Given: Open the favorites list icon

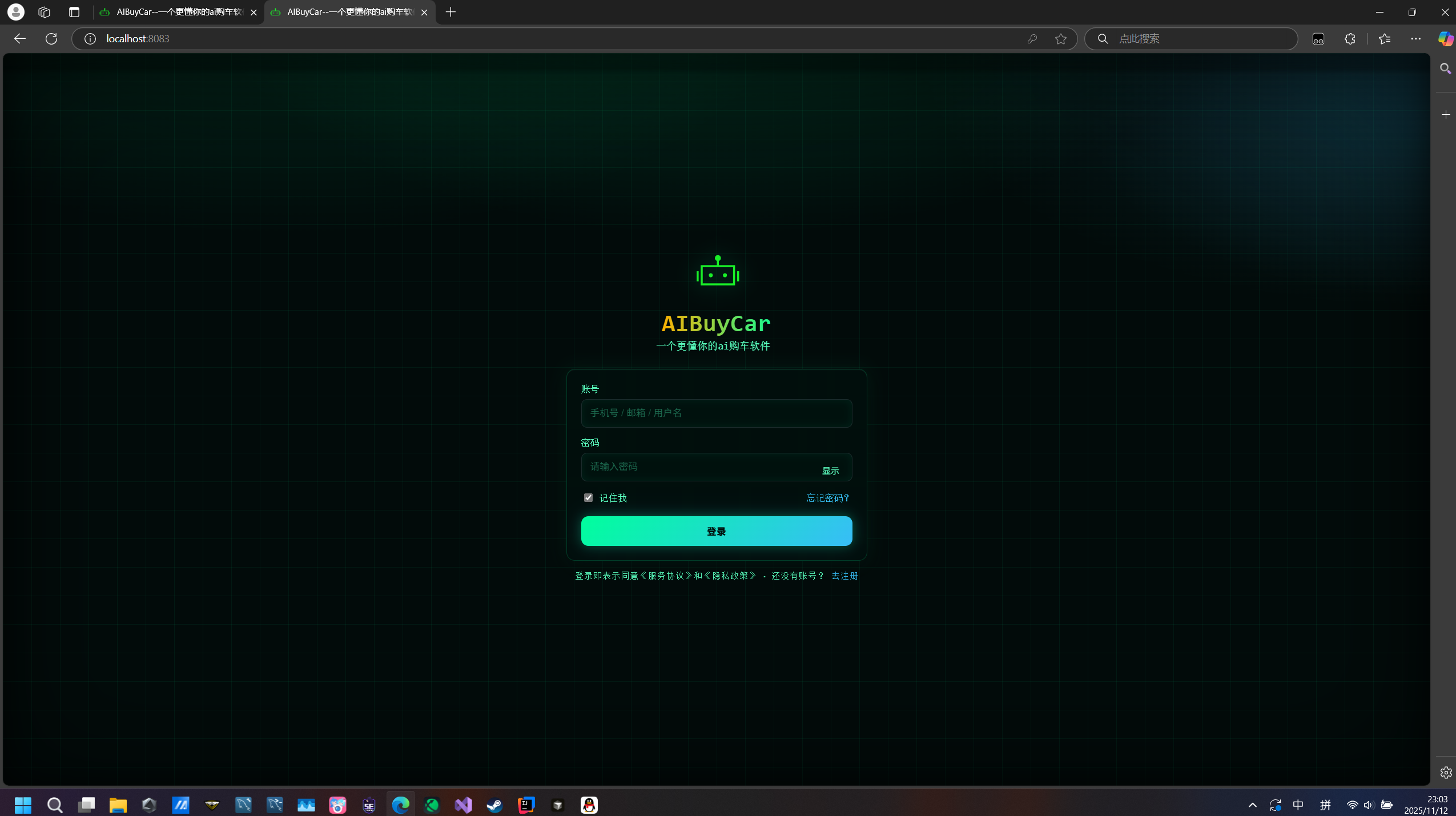Looking at the screenshot, I should pyautogui.click(x=1385, y=39).
